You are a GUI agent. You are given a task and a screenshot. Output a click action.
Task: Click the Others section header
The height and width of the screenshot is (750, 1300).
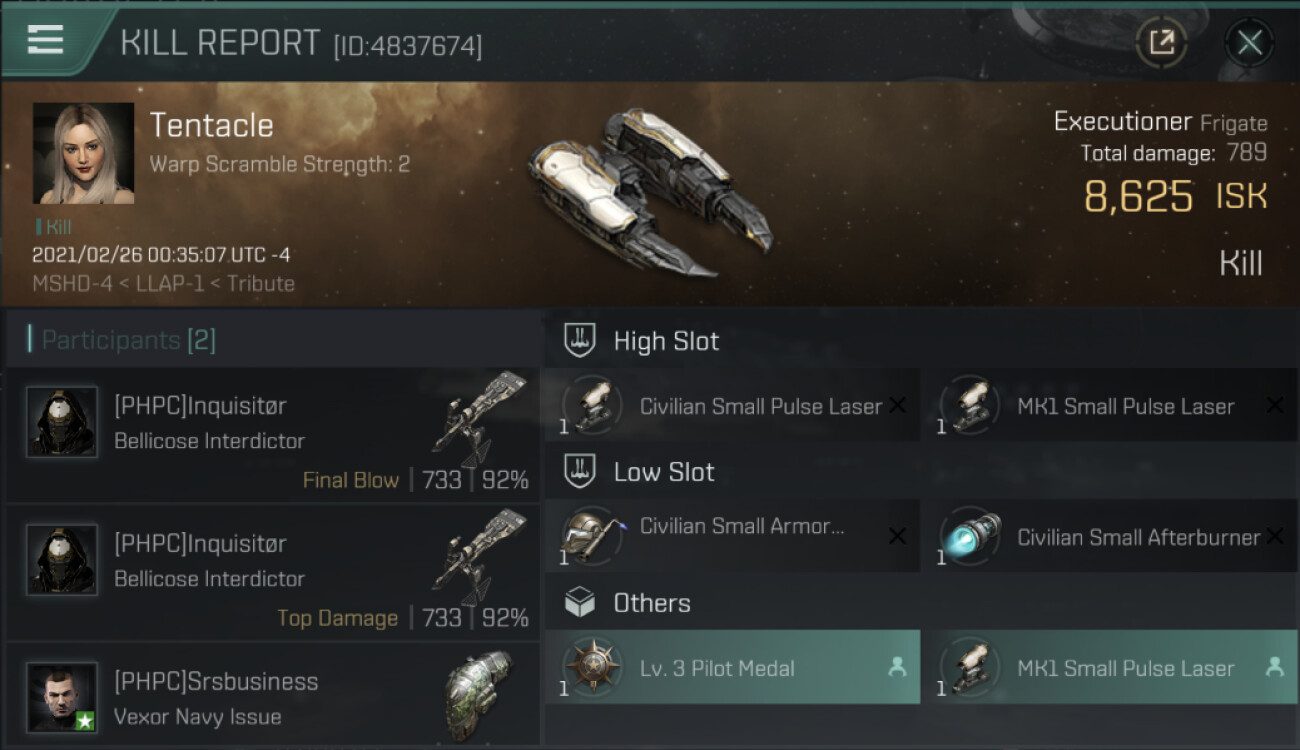pos(652,603)
